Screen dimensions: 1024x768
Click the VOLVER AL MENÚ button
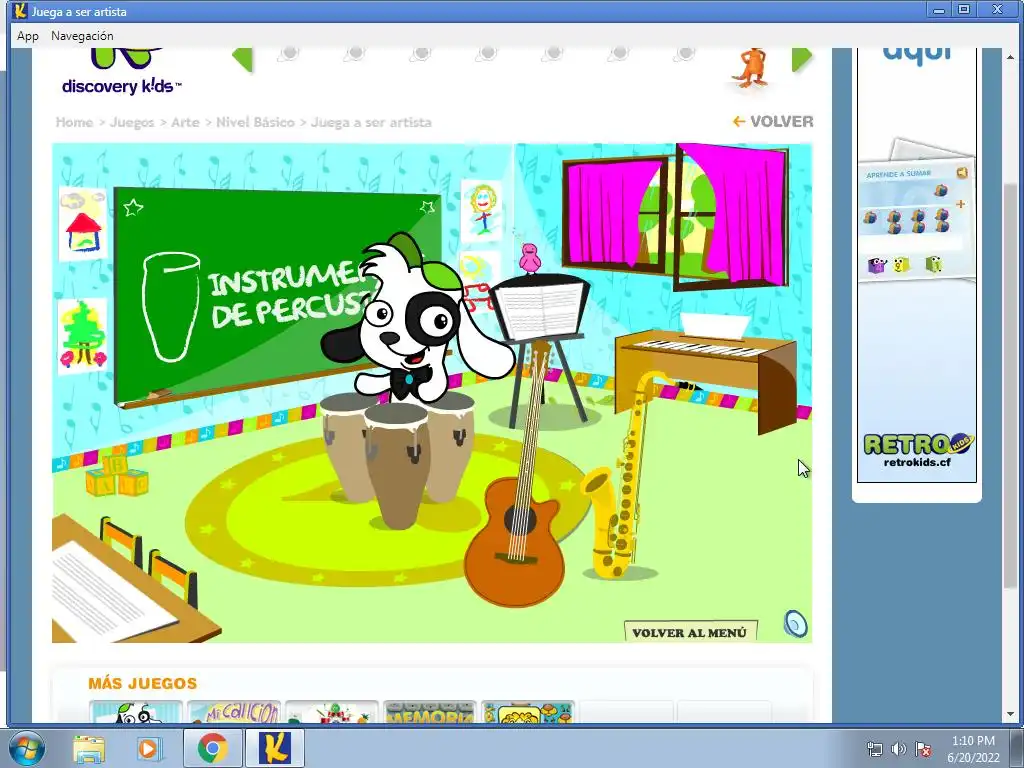[690, 632]
